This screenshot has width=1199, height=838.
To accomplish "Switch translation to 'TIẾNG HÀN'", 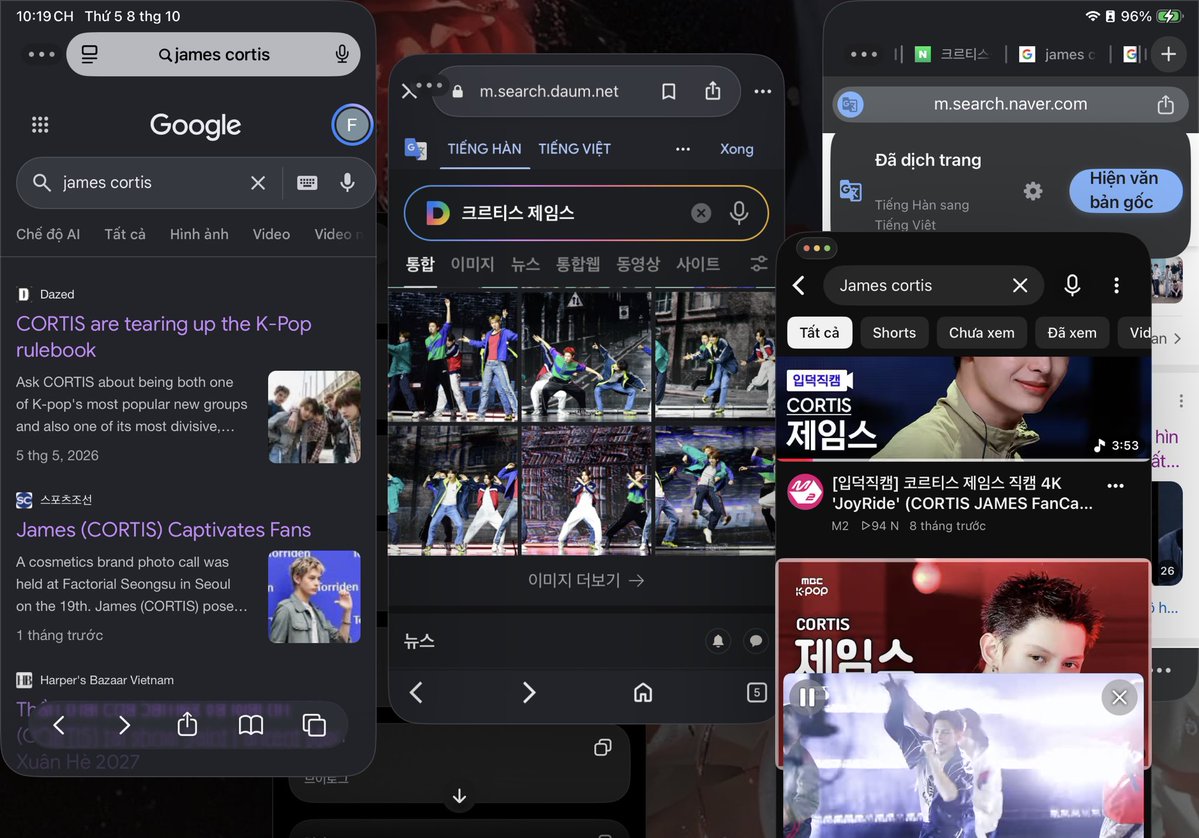I will (484, 149).
